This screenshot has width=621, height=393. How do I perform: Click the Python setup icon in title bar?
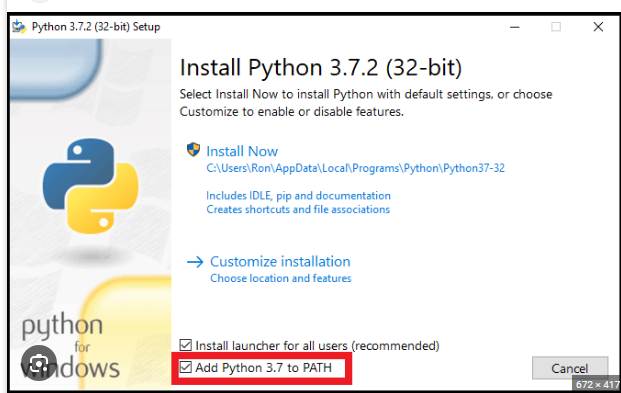19,27
